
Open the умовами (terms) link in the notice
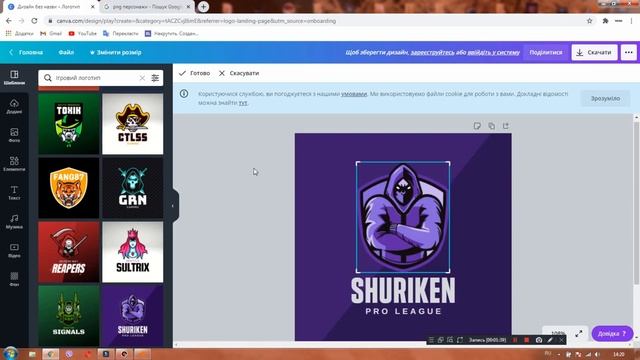click(354, 94)
